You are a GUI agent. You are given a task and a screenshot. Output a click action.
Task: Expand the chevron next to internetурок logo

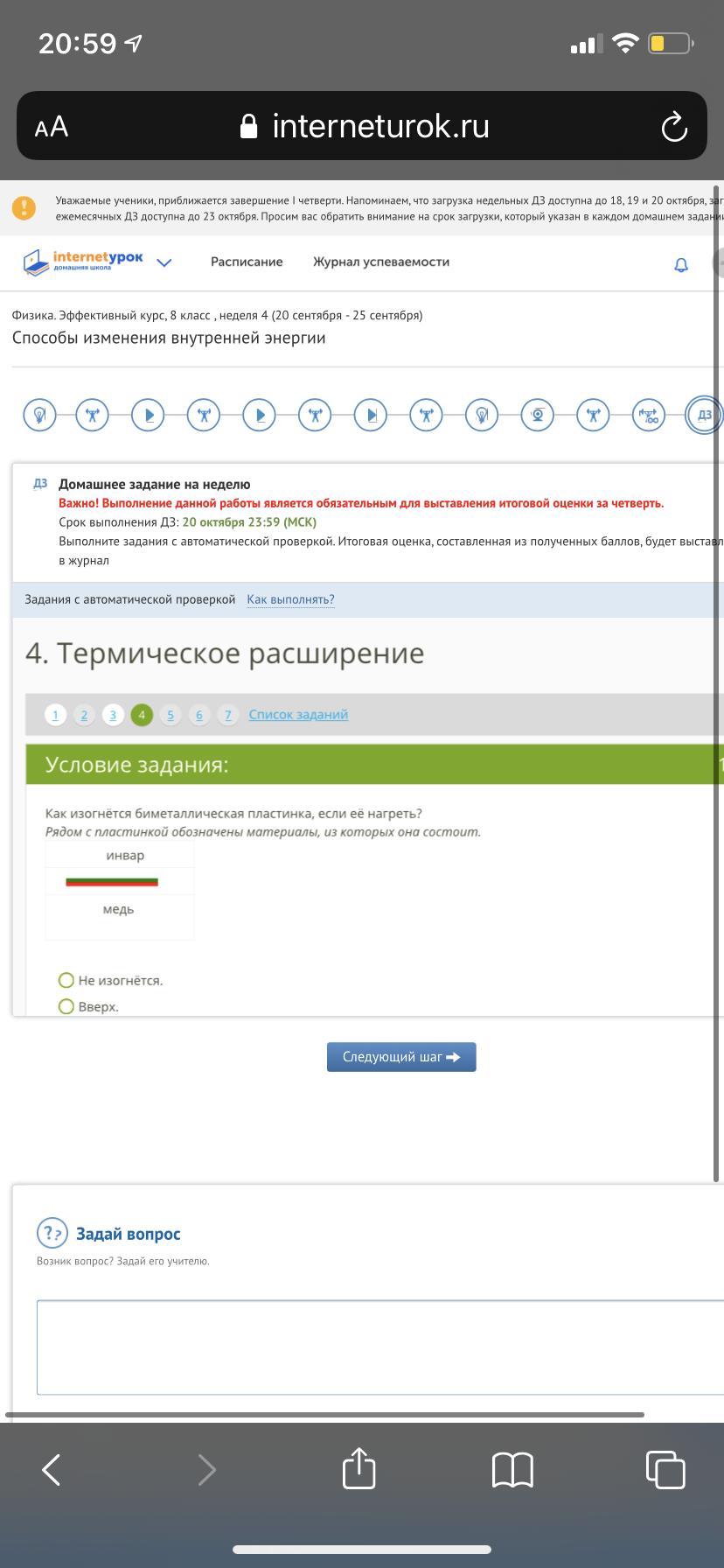(x=164, y=262)
